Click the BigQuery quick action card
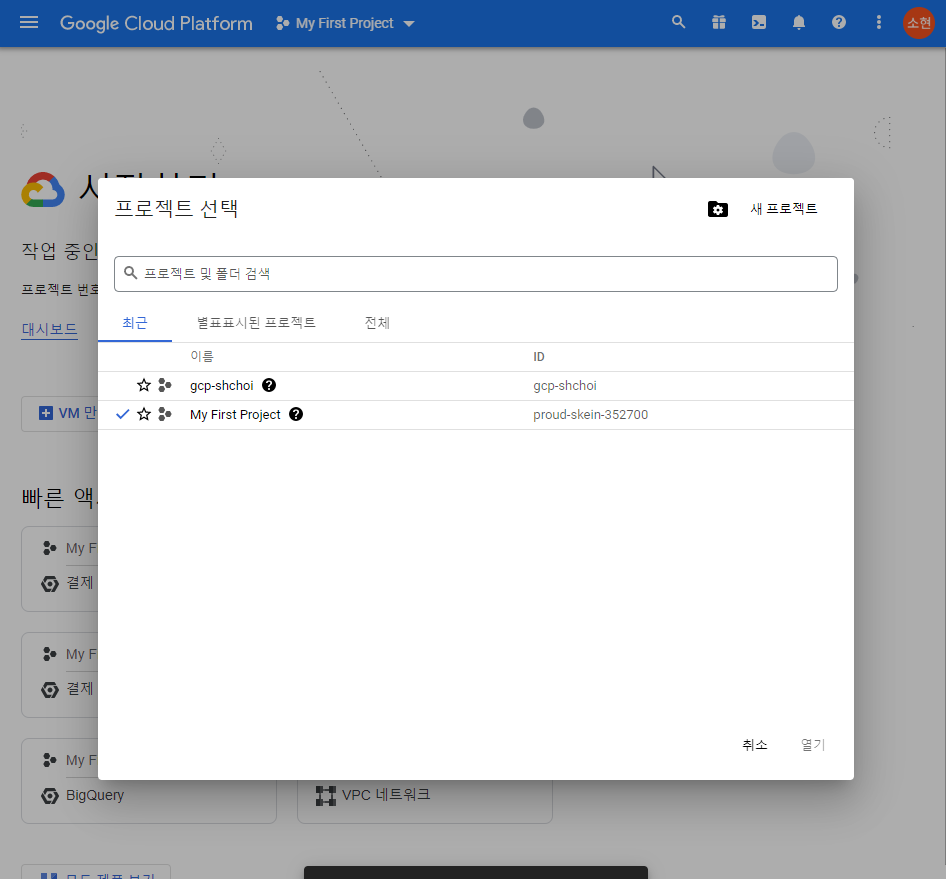This screenshot has width=946, height=879. (149, 781)
